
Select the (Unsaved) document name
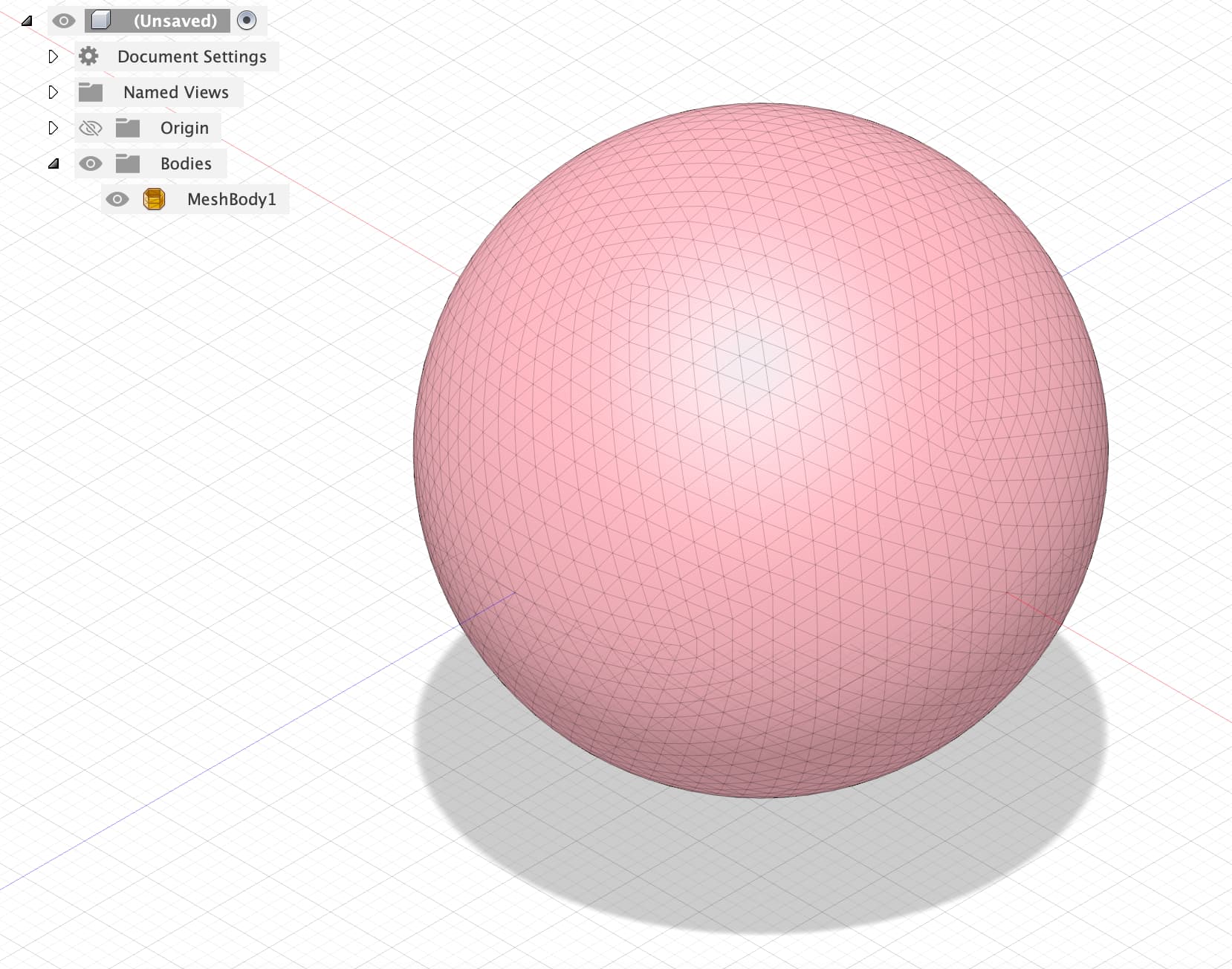(x=175, y=21)
